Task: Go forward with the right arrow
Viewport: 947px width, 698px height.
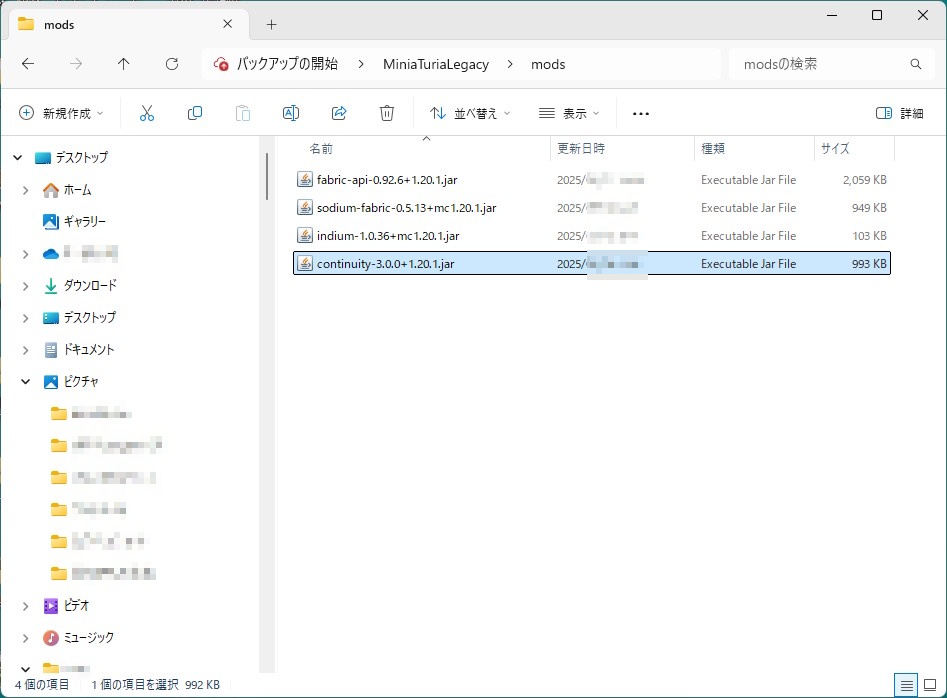Action: (x=75, y=64)
